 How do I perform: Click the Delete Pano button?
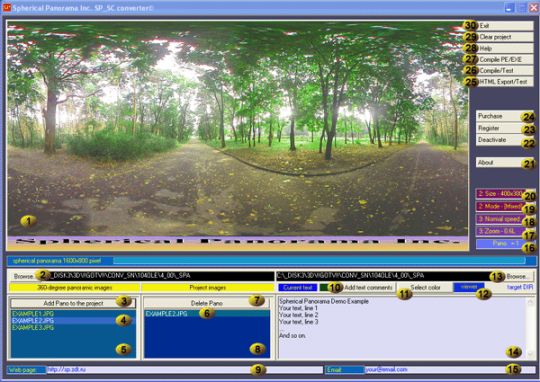(207, 303)
